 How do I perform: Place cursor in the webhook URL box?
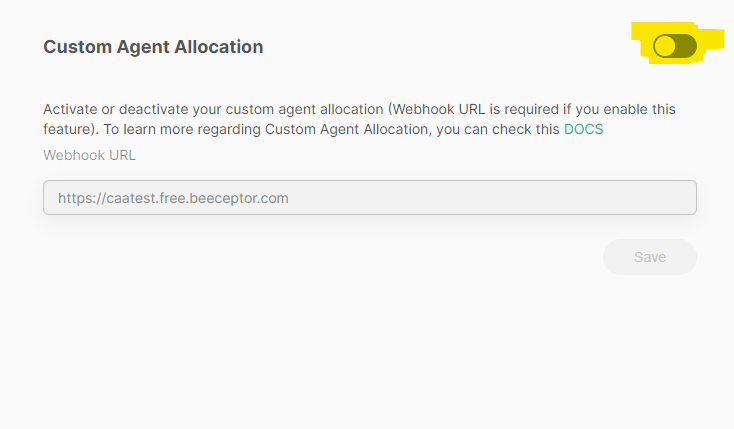click(369, 198)
